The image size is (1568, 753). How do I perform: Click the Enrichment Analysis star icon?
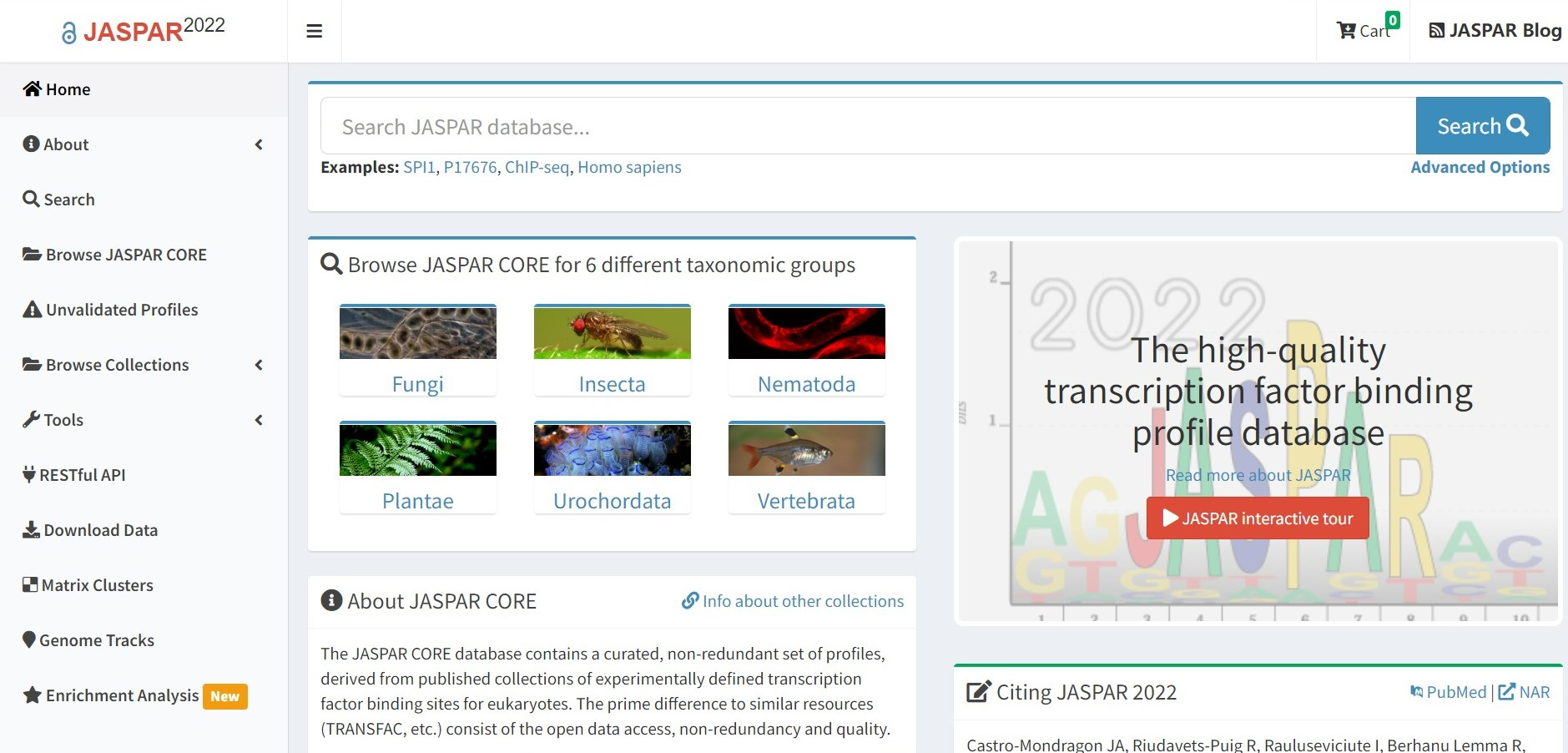point(33,695)
